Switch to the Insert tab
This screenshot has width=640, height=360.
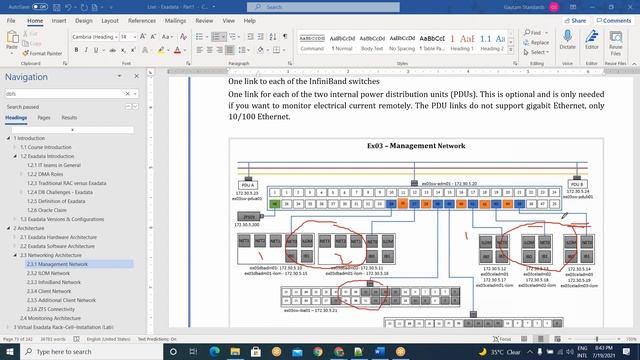pyautogui.click(x=59, y=20)
